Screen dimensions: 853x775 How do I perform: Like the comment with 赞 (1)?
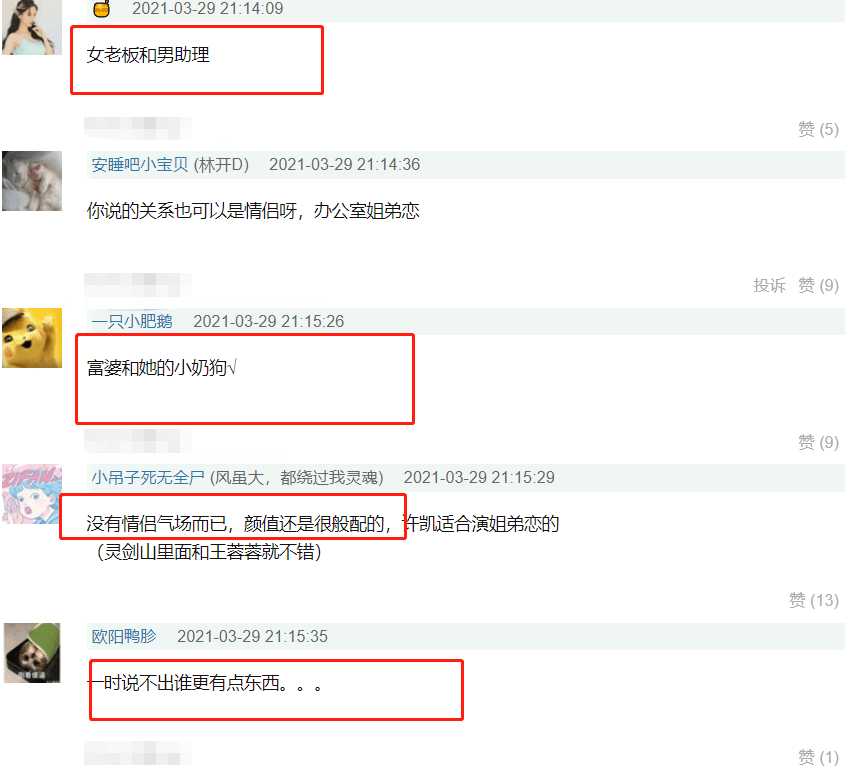(x=818, y=757)
